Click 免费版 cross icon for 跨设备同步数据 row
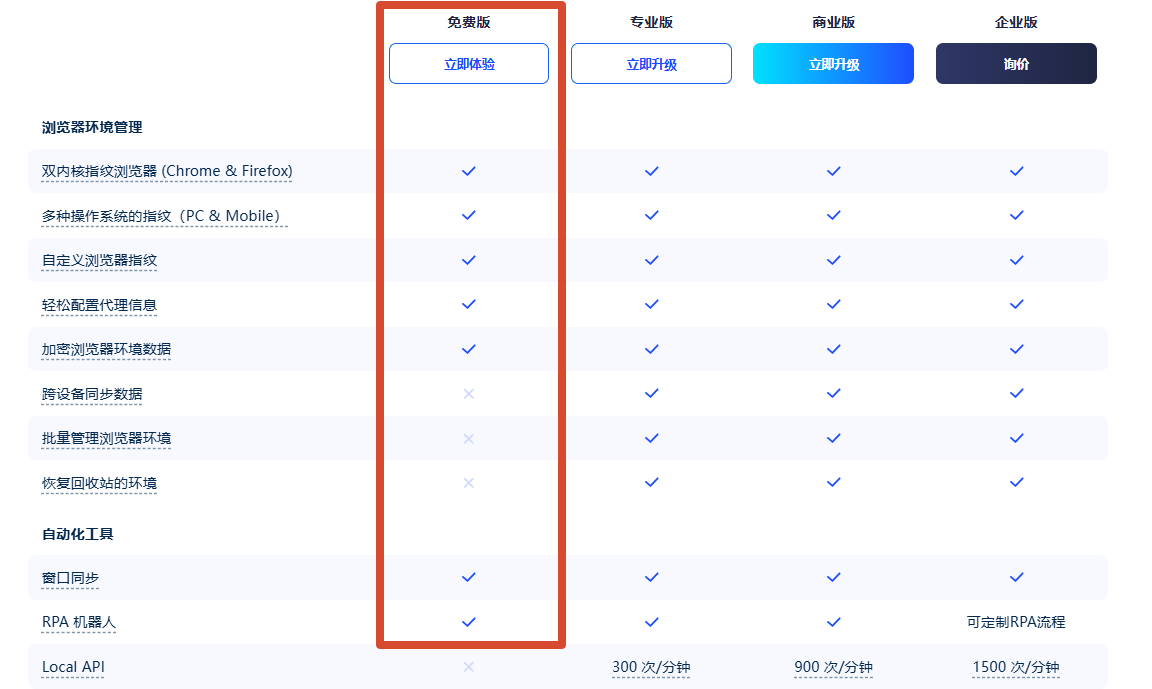 tap(469, 394)
